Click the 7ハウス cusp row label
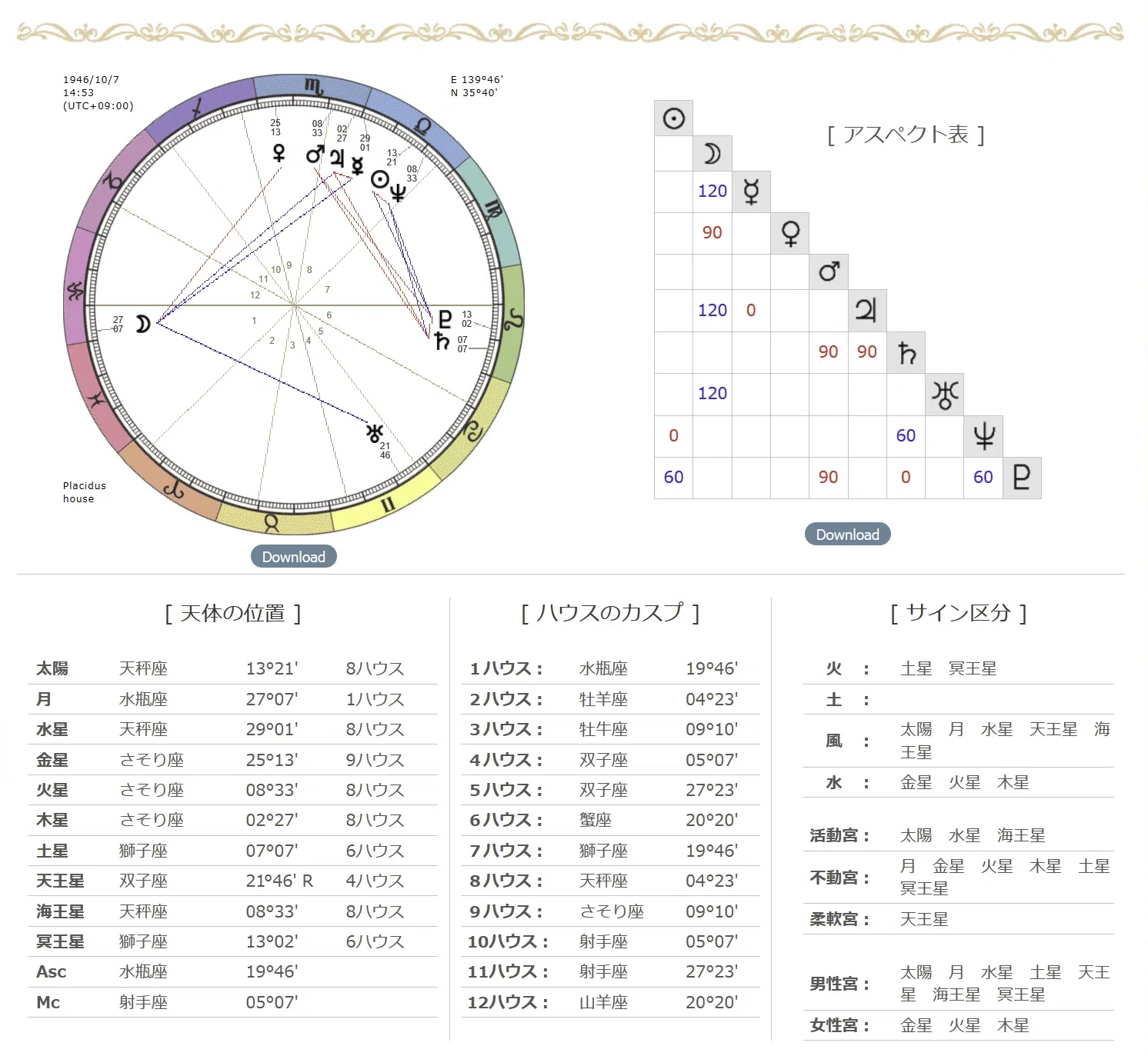 [x=506, y=851]
